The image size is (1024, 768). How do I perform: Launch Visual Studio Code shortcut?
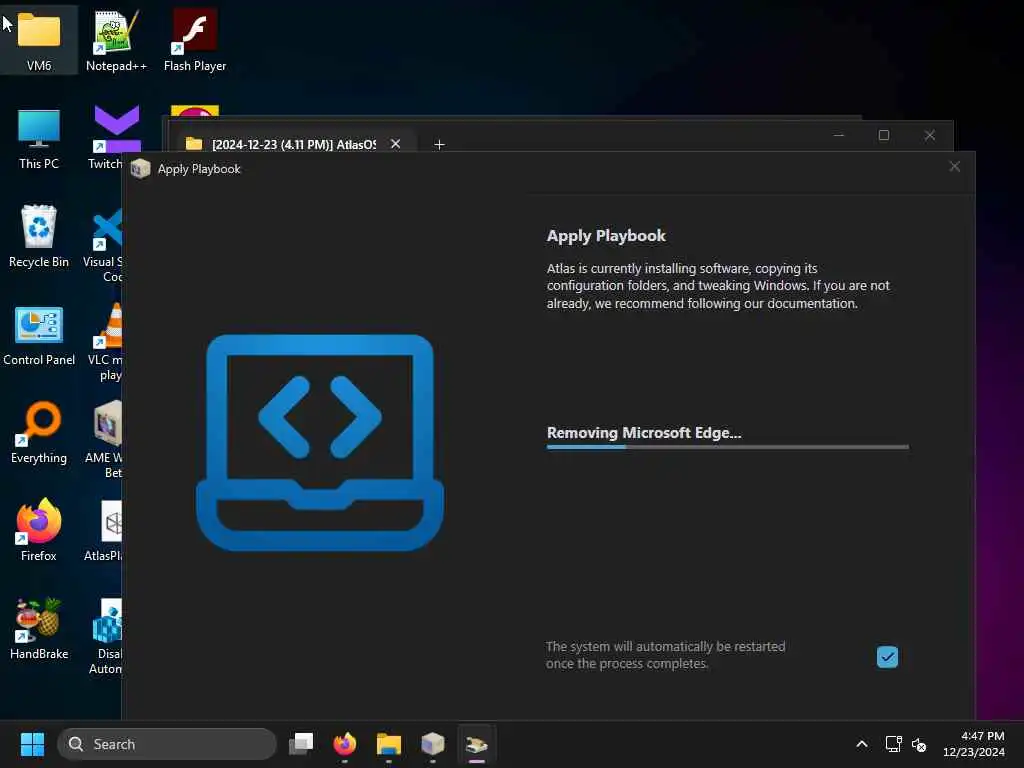[x=104, y=244]
